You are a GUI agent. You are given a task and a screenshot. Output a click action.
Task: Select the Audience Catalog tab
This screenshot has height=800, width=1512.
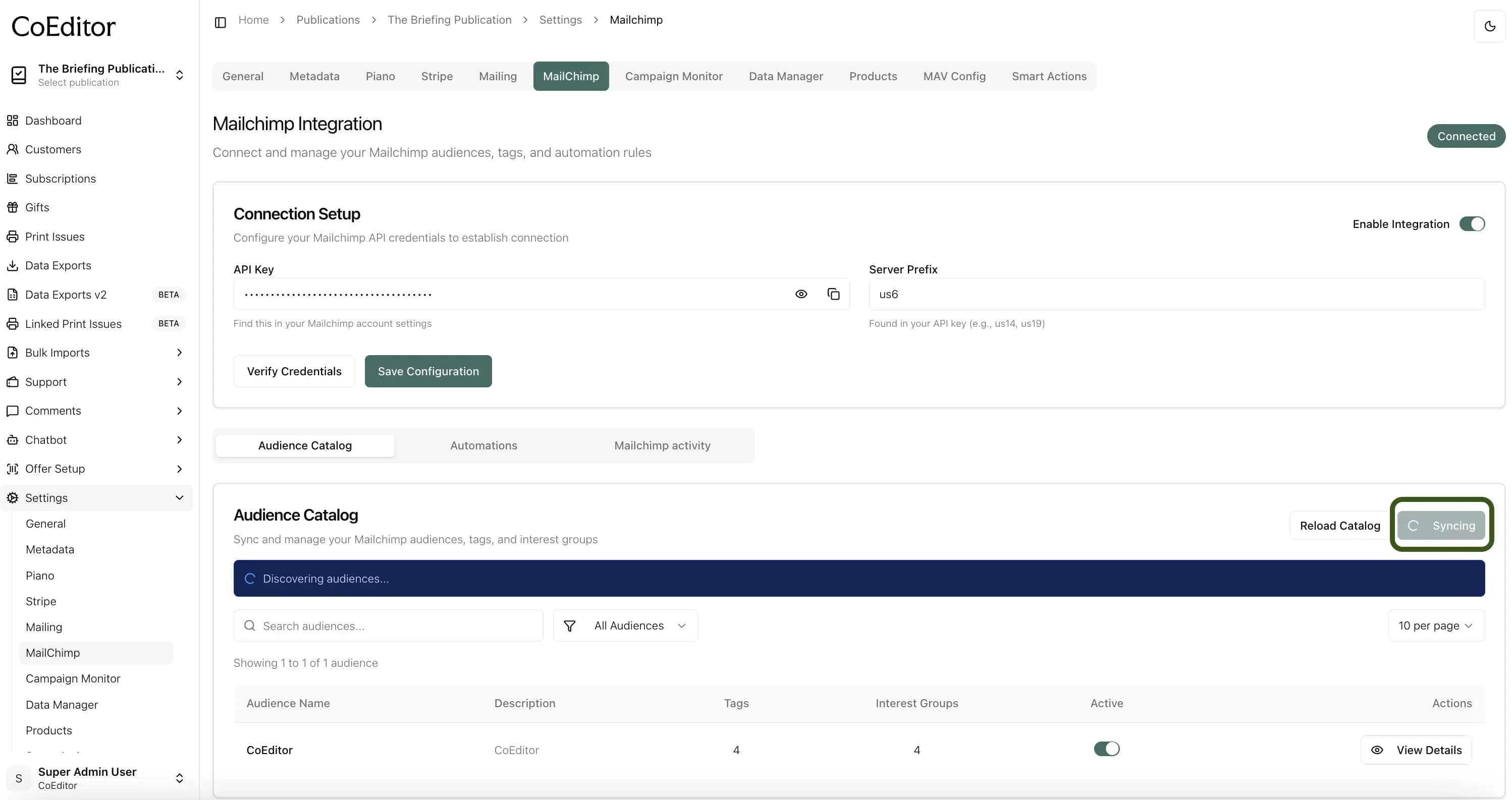click(x=305, y=446)
